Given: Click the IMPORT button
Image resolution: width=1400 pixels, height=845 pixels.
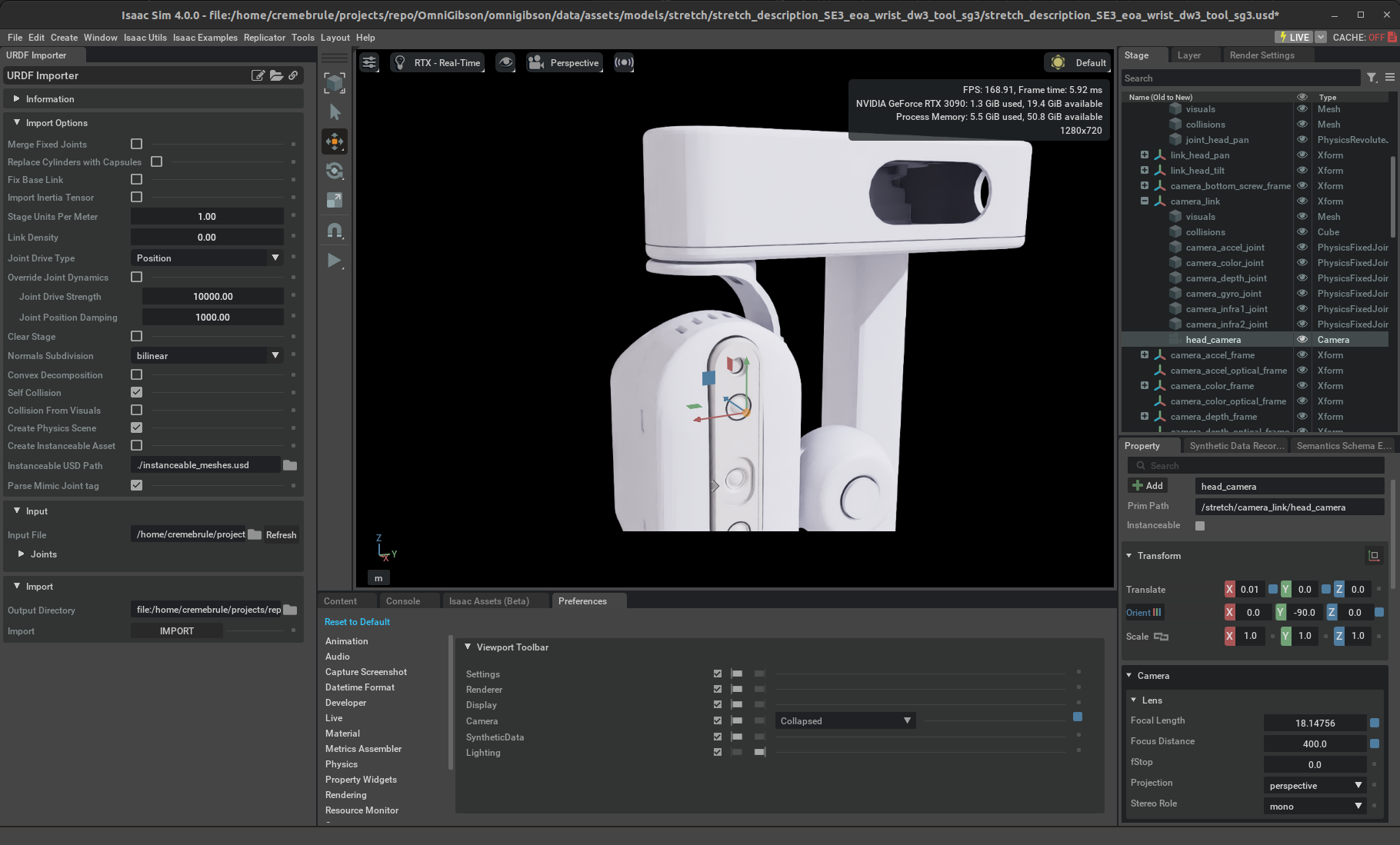Looking at the screenshot, I should click(177, 630).
